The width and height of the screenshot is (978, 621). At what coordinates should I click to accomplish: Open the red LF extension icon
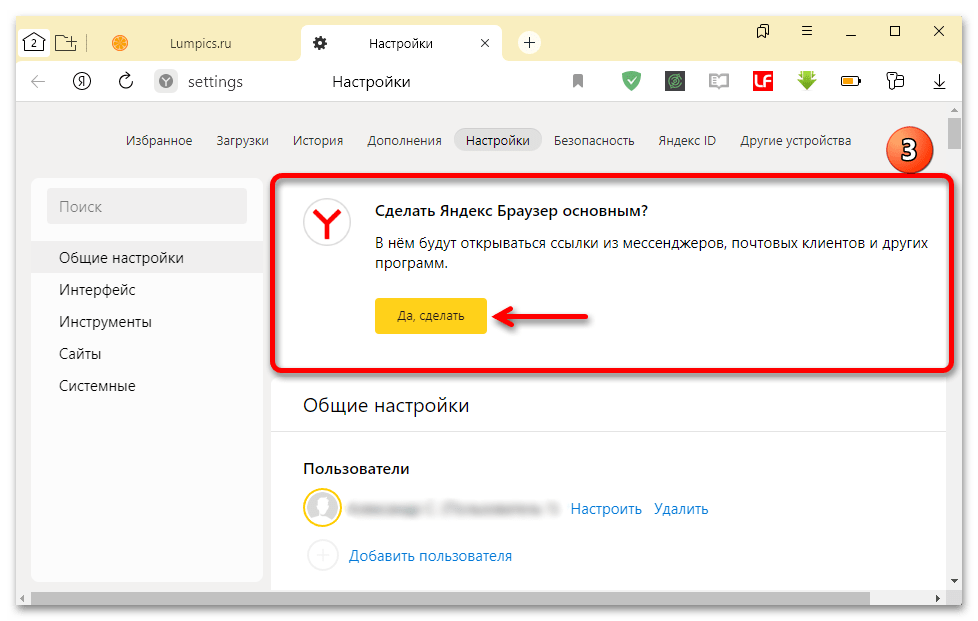(x=763, y=81)
